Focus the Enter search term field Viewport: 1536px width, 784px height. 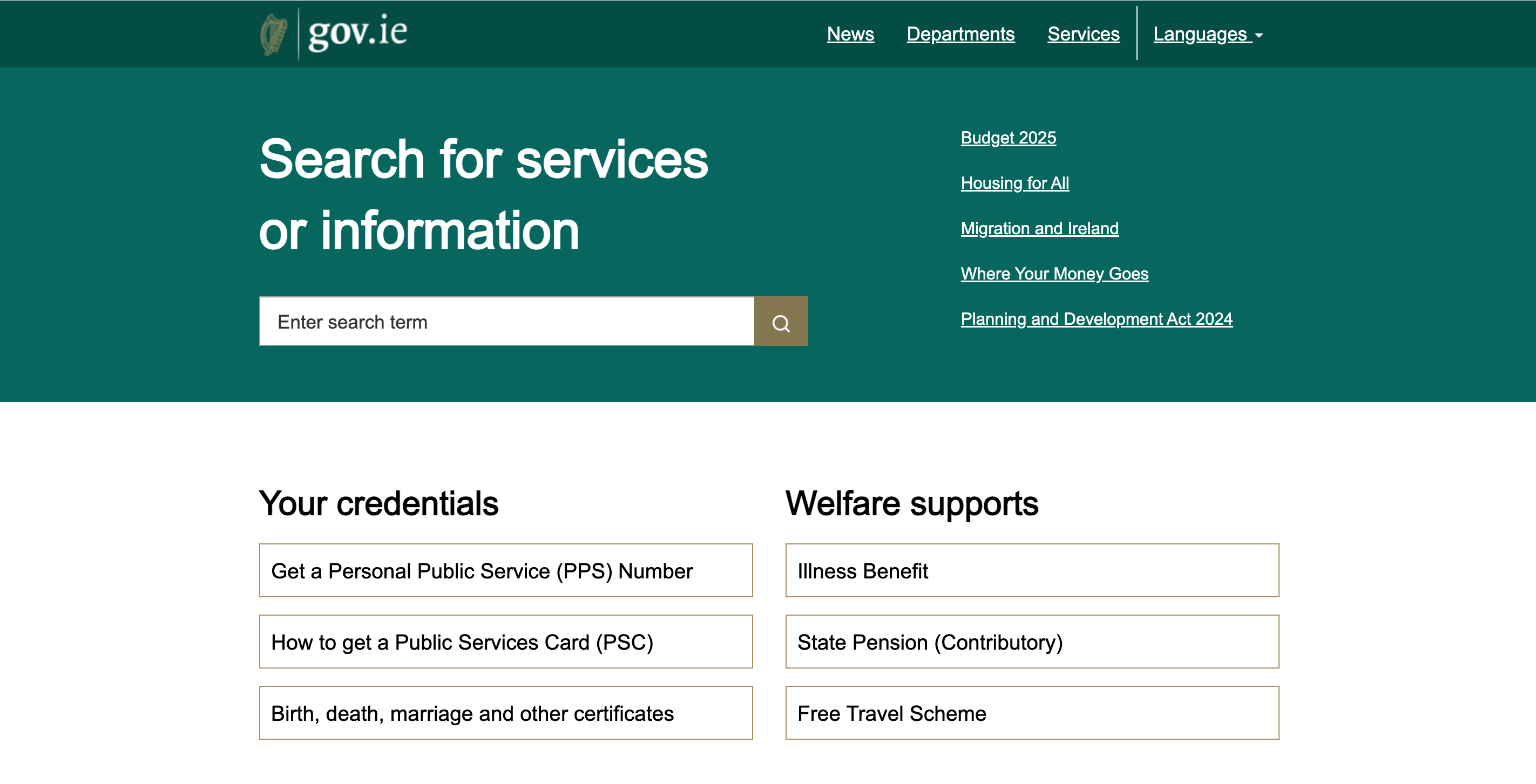coord(507,322)
